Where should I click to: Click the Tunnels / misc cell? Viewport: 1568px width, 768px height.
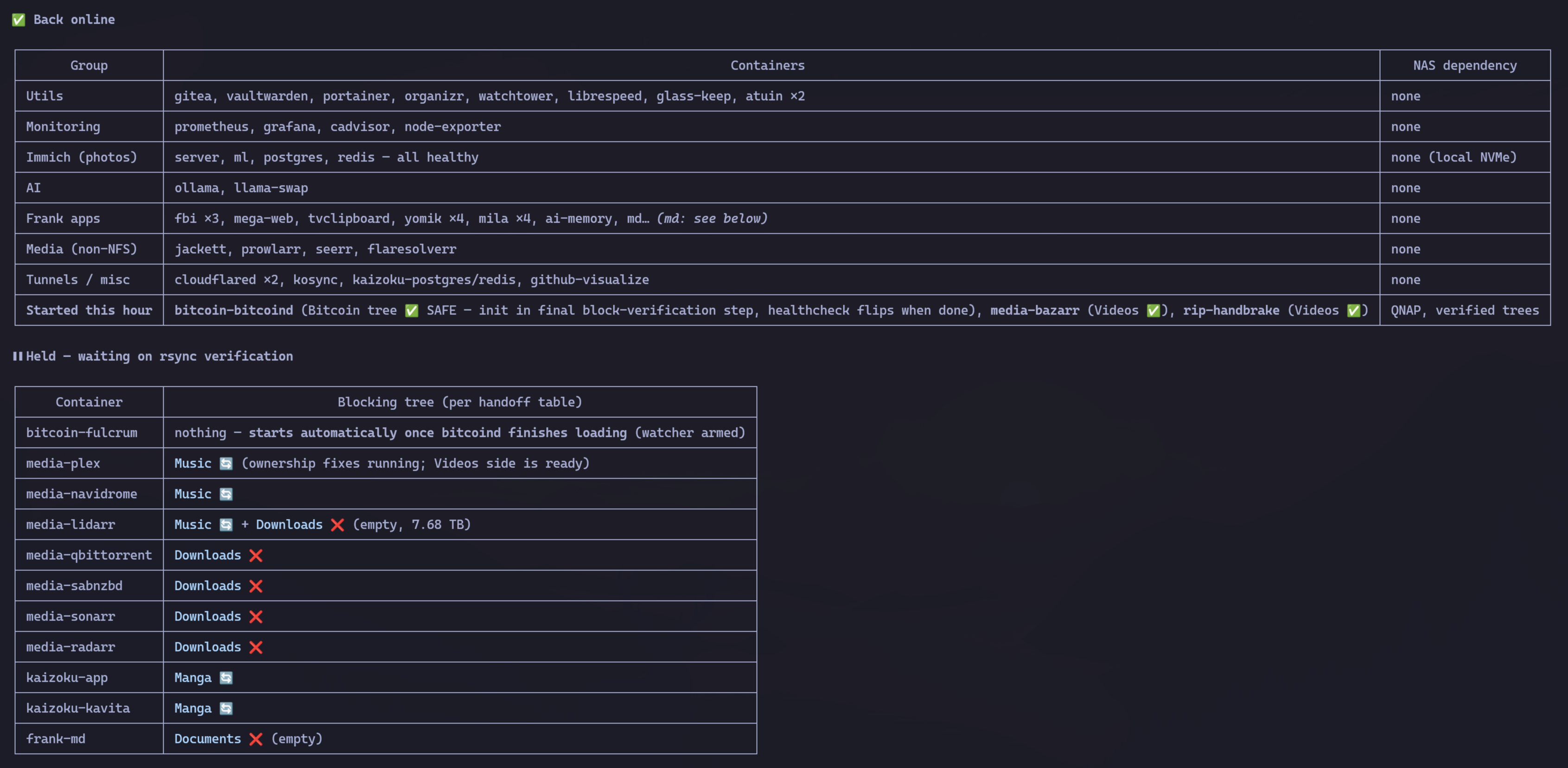[89, 280]
